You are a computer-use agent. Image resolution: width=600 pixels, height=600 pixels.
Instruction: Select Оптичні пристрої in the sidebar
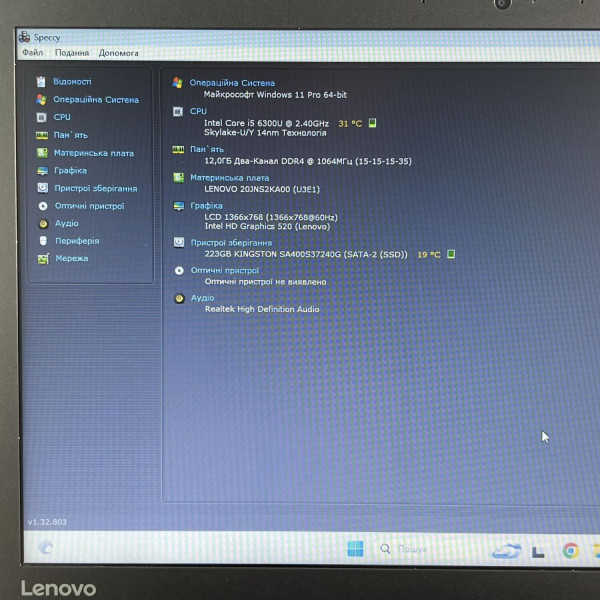click(x=90, y=206)
